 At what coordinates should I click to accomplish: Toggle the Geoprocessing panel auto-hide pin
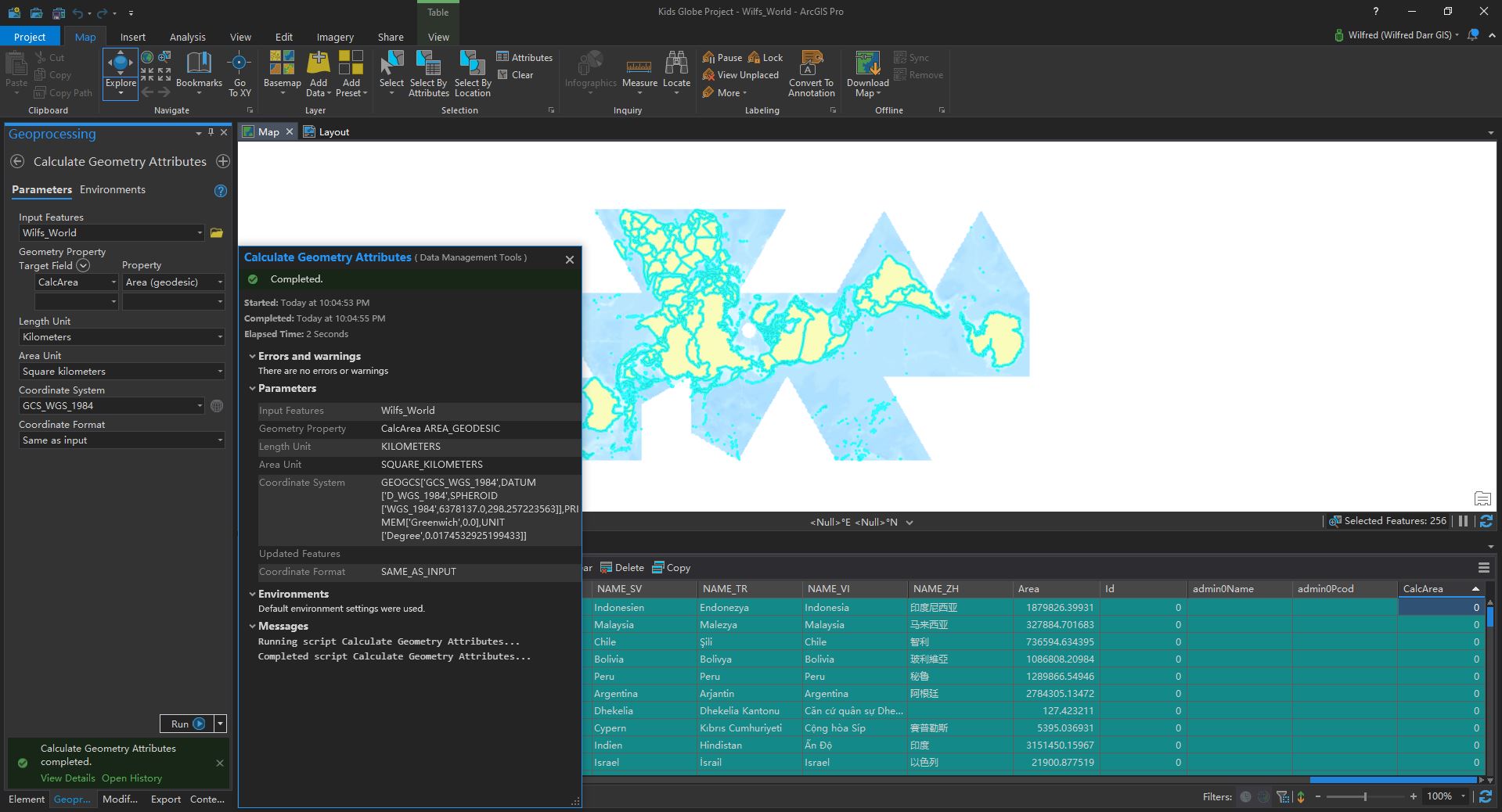(x=210, y=133)
